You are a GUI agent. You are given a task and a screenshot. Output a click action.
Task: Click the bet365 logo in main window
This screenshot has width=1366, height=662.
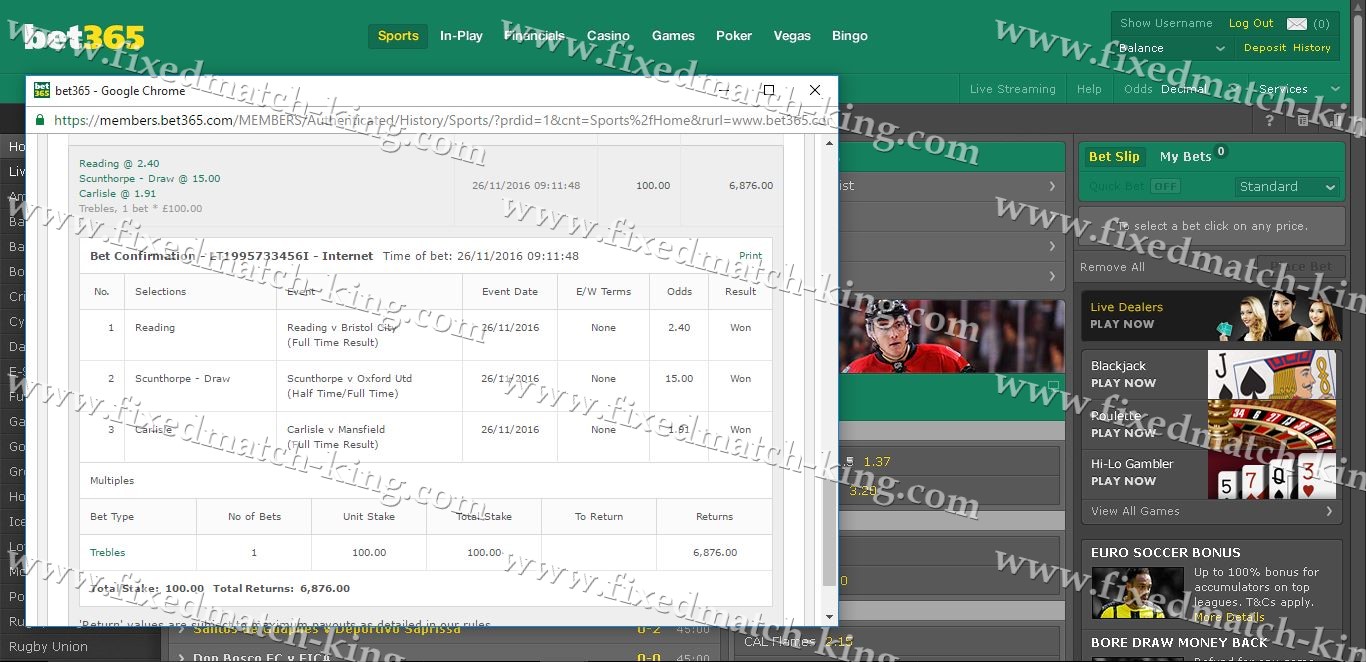85,37
